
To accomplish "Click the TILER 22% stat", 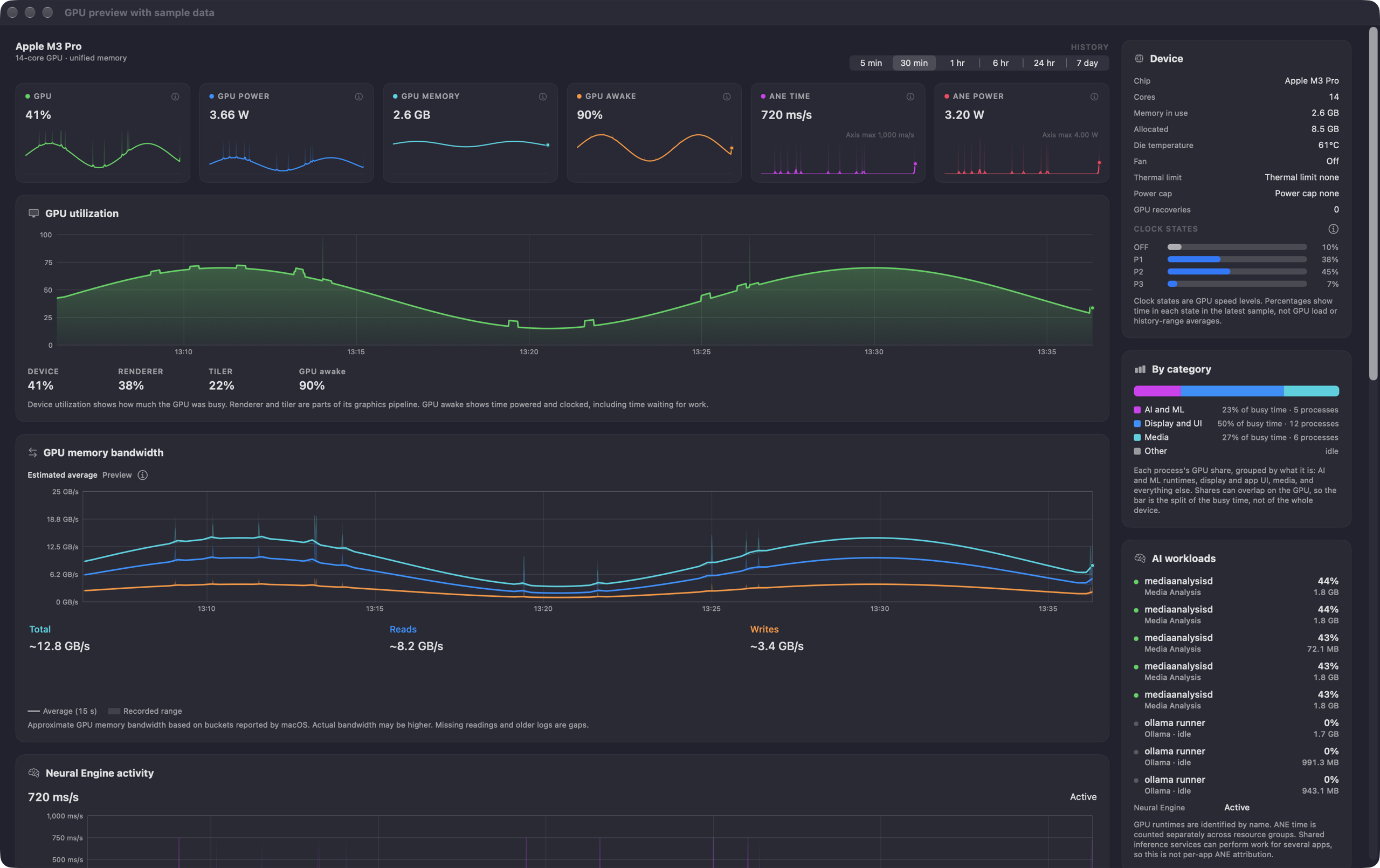I will (x=221, y=380).
